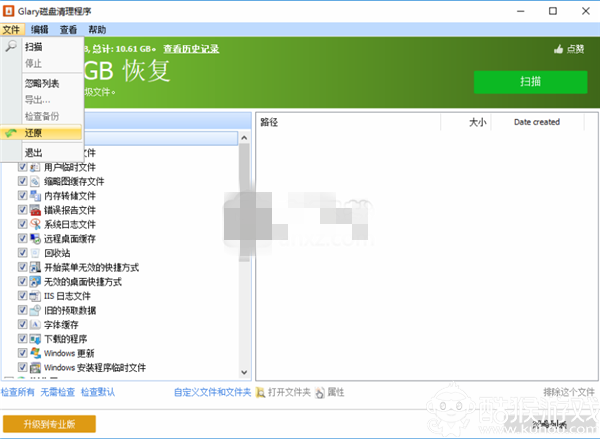The width and height of the screenshot is (600, 439).
Task: Disable 字体缓存 checkbox
Action: (22, 325)
